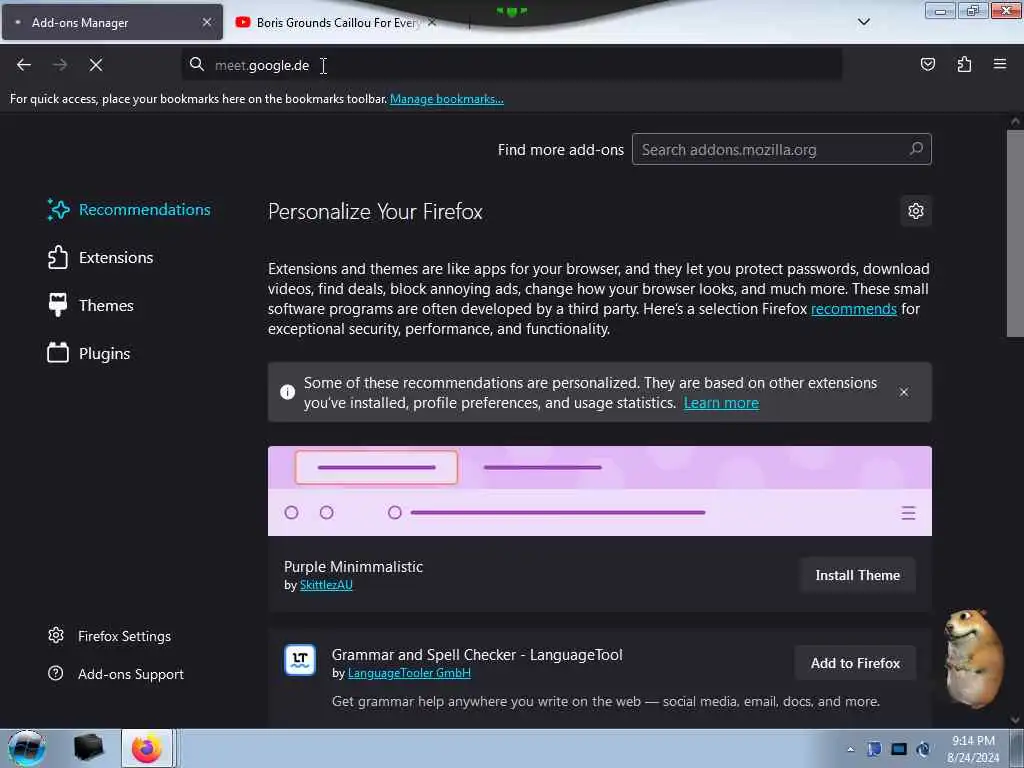Show hidden system tray icons
1024x768 pixels.
(x=850, y=750)
